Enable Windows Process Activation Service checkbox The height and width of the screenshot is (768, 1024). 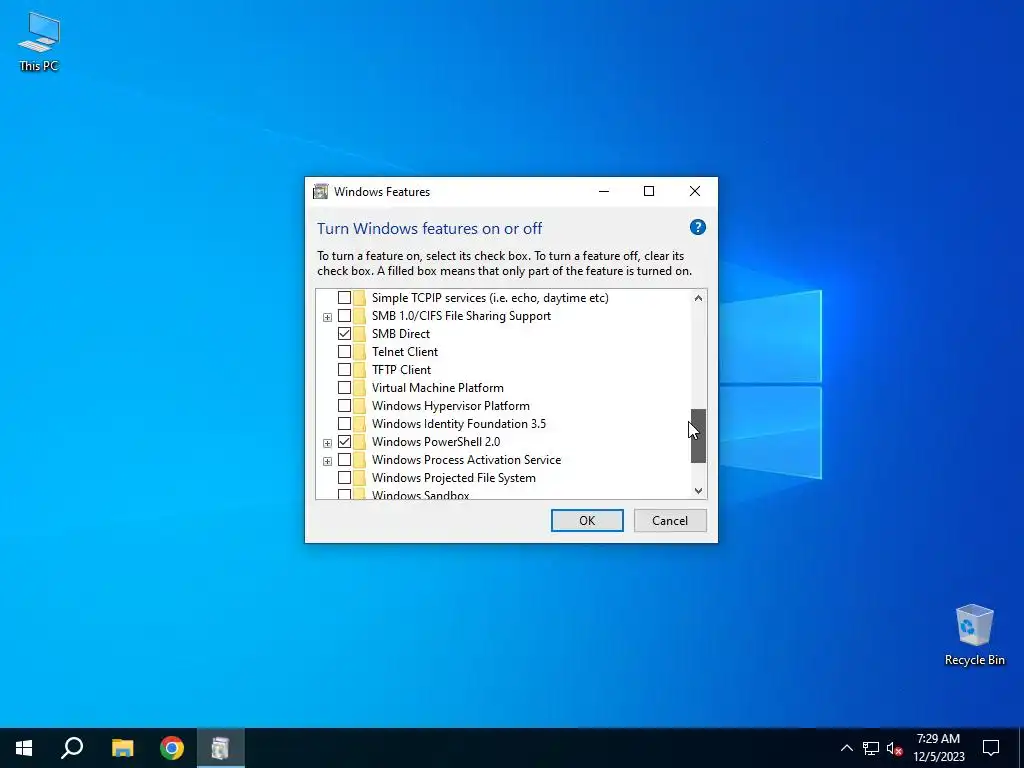[344, 460]
